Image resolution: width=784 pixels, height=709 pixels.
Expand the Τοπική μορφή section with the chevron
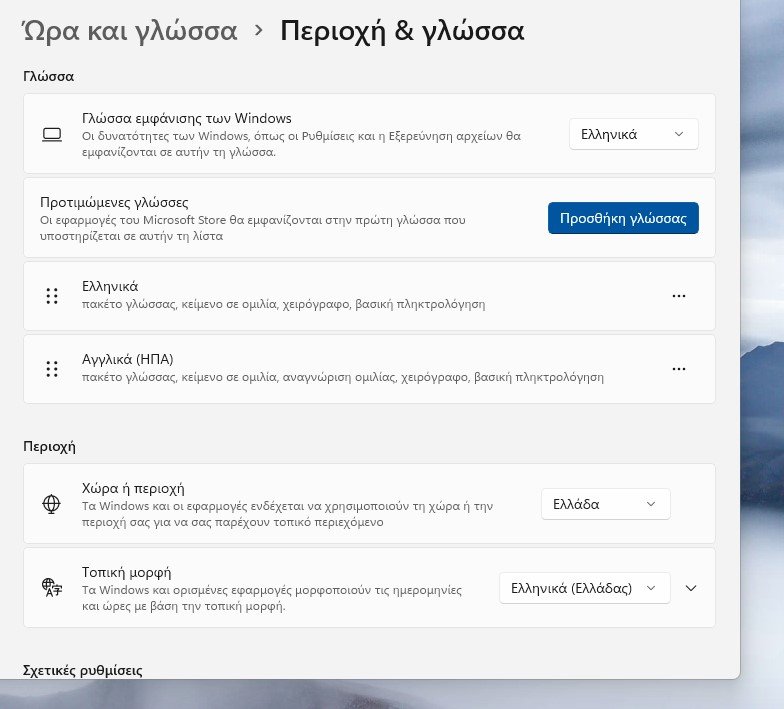[x=690, y=588]
